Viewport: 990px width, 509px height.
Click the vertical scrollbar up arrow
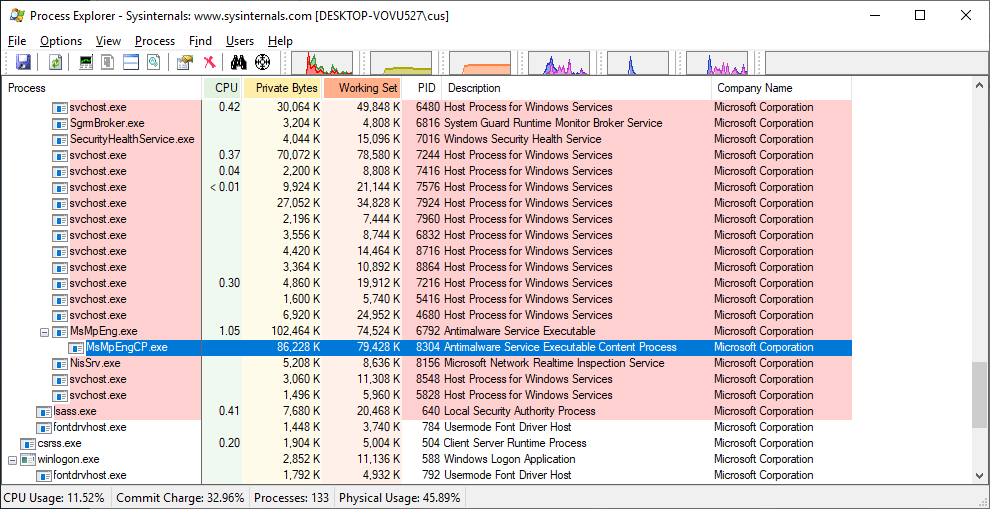pyautogui.click(x=979, y=86)
